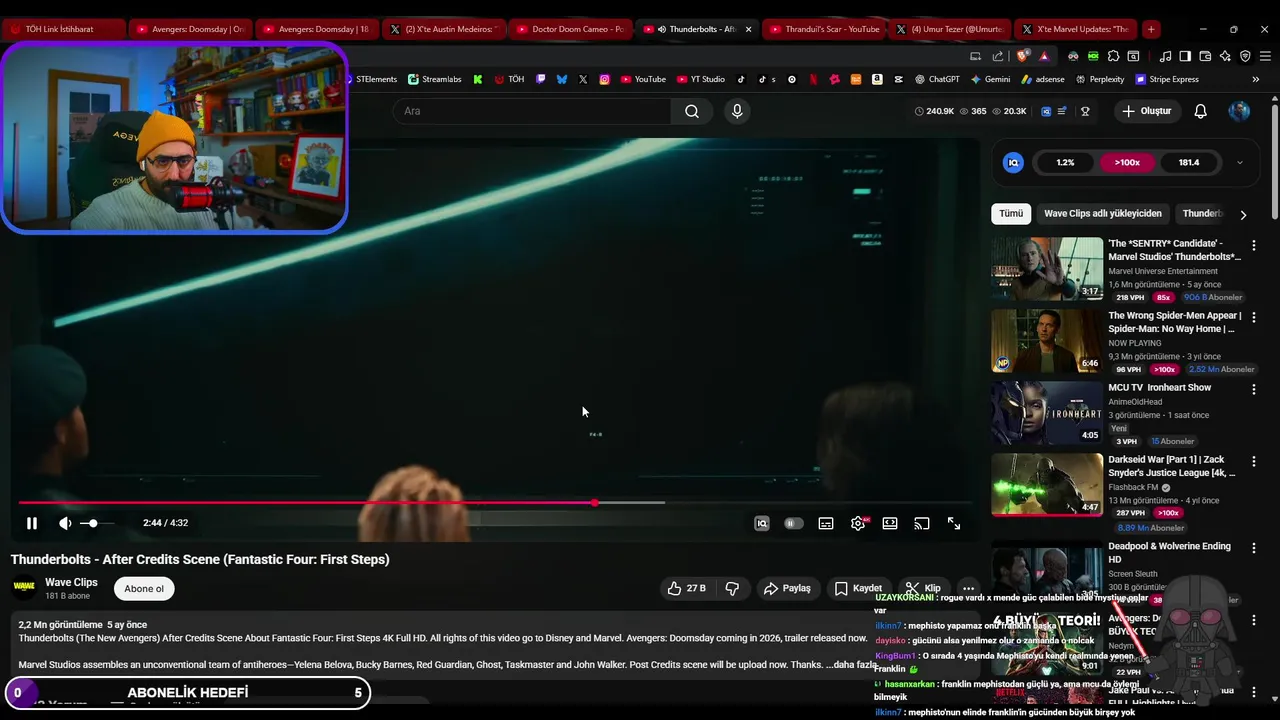Toggle subtitles with the captions button
The height and width of the screenshot is (720, 1280).
tap(826, 523)
